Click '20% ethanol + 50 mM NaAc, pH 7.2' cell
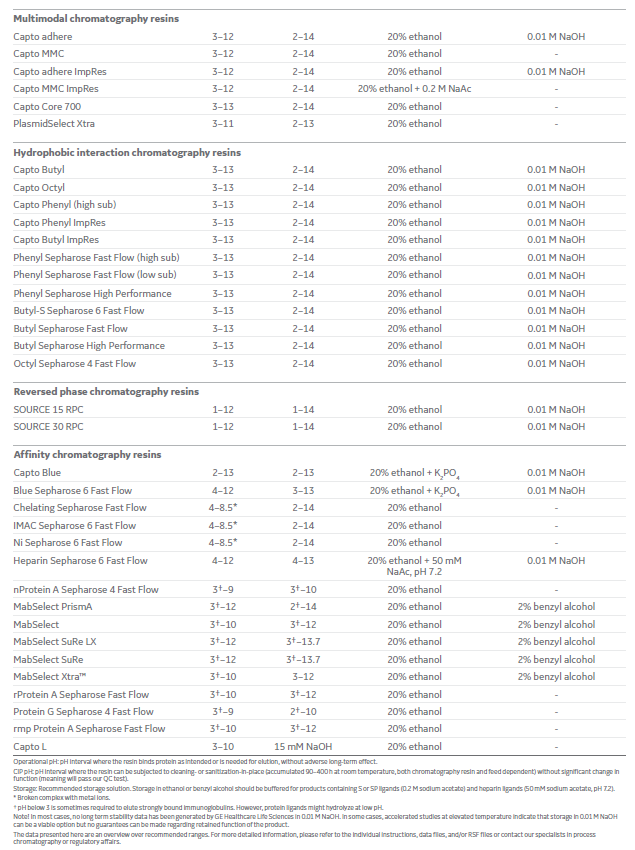The width and height of the screenshot is (635, 850). pyautogui.click(x=414, y=566)
